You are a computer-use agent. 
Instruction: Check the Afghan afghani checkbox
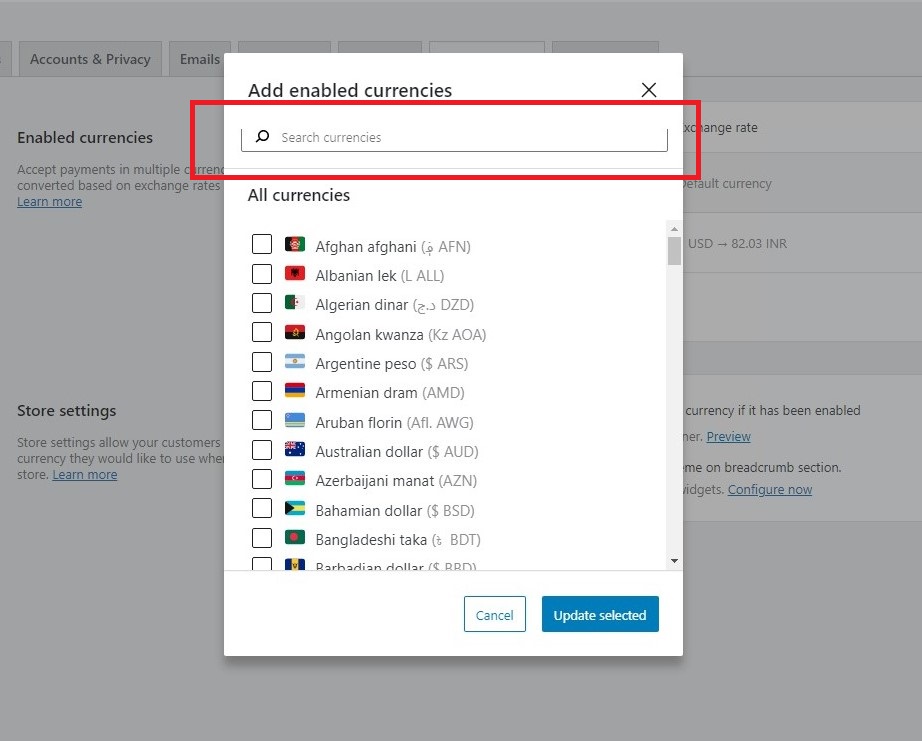pyautogui.click(x=262, y=245)
